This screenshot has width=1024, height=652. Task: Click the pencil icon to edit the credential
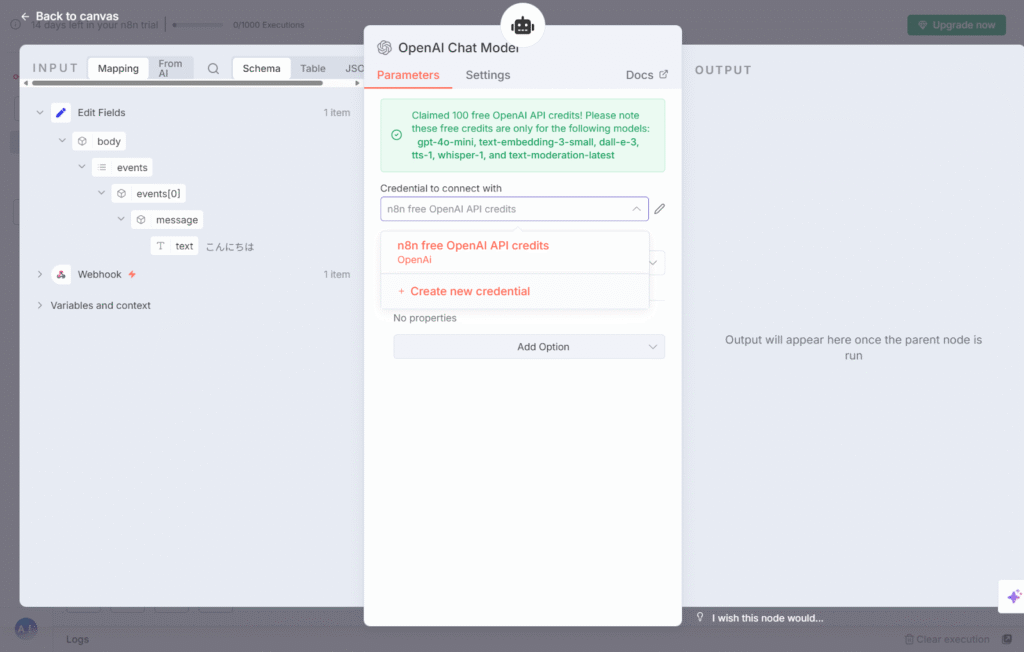(x=660, y=209)
